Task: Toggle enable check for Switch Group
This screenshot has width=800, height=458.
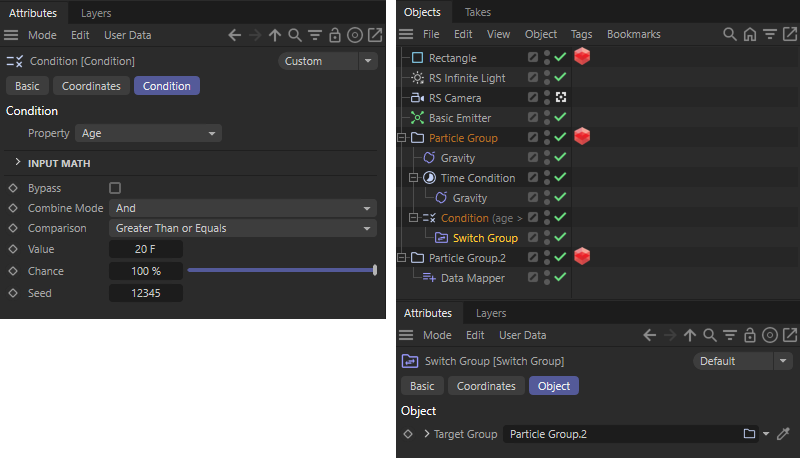Action: pyautogui.click(x=560, y=237)
